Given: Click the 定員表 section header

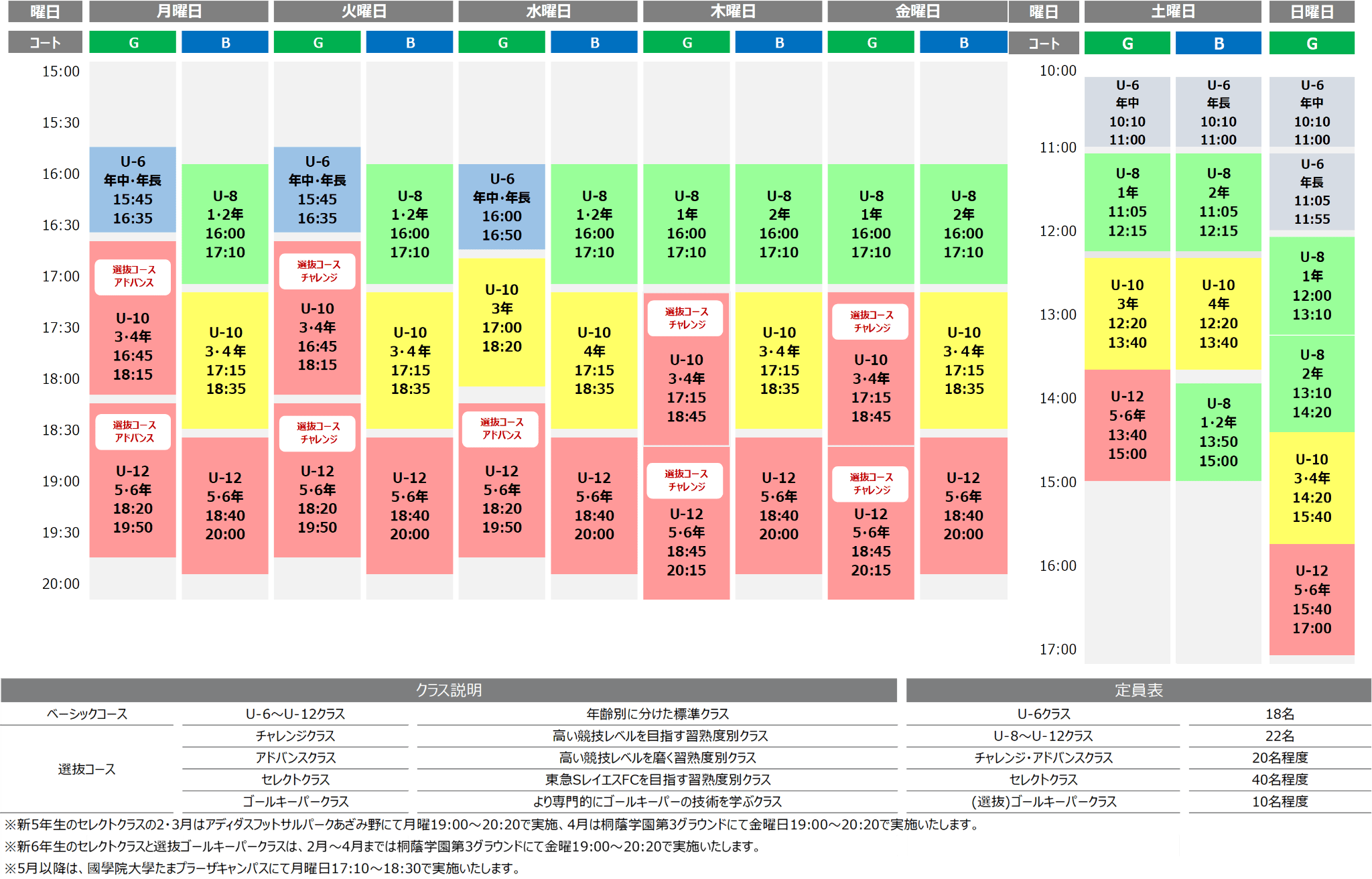Looking at the screenshot, I should tap(1138, 690).
